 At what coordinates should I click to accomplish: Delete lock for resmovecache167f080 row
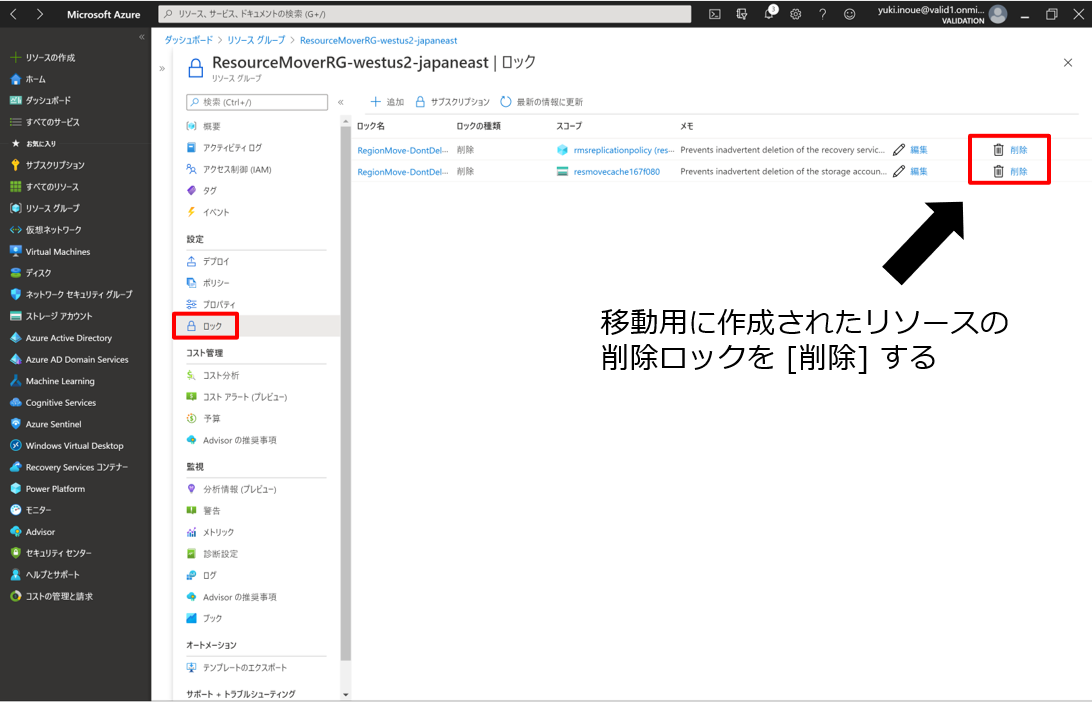point(1010,171)
